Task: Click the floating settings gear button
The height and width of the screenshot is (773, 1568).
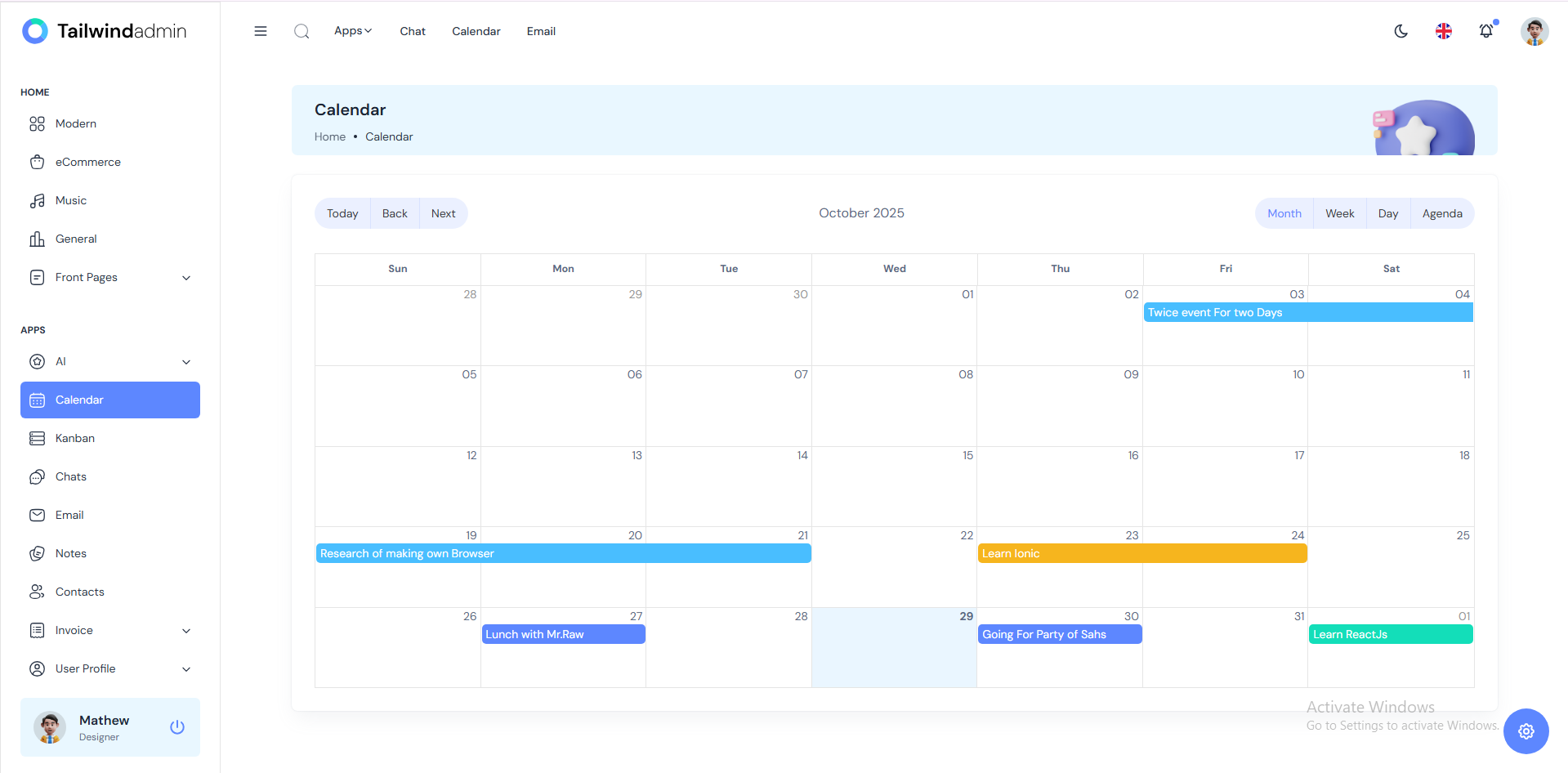Action: click(1525, 731)
